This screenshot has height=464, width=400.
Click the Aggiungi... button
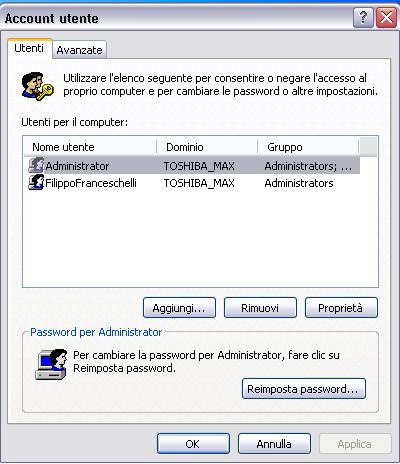179,308
